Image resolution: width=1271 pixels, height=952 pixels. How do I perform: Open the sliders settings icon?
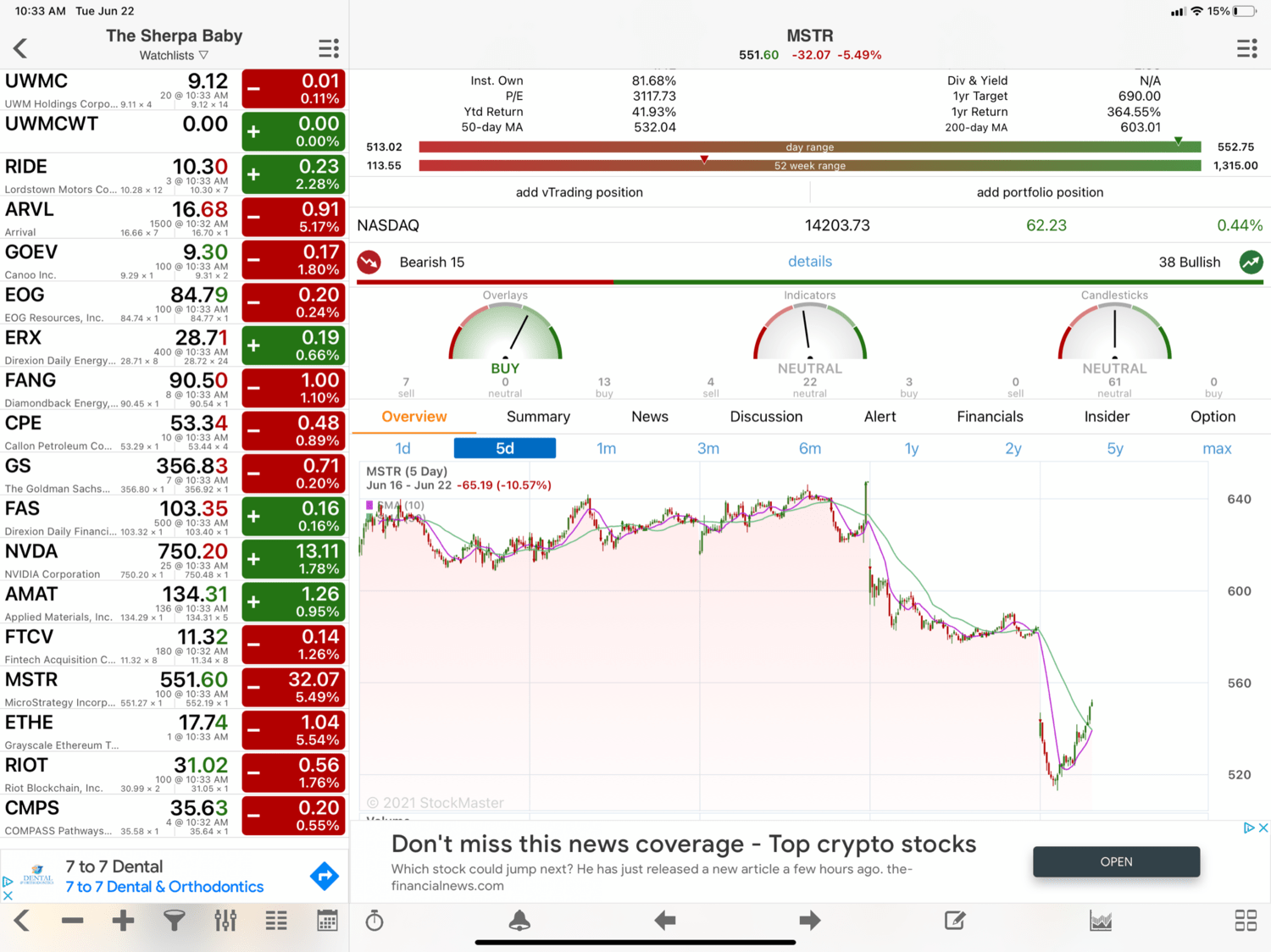[x=225, y=921]
